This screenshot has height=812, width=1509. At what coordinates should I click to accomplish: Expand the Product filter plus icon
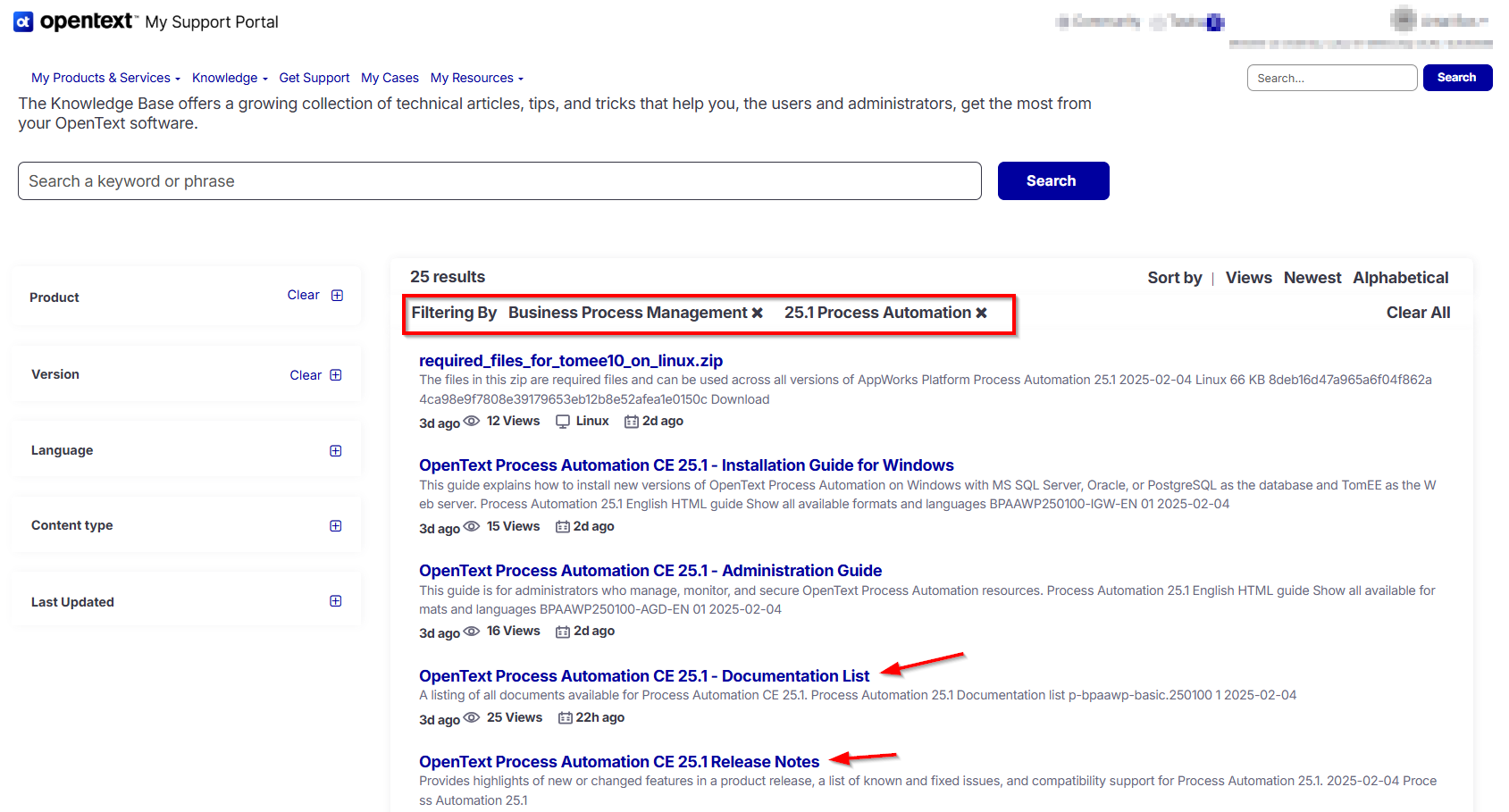337,296
